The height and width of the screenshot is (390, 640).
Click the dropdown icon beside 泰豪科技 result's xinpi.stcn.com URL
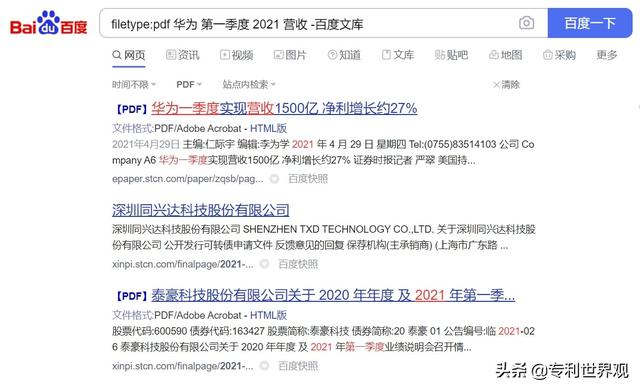[264, 366]
